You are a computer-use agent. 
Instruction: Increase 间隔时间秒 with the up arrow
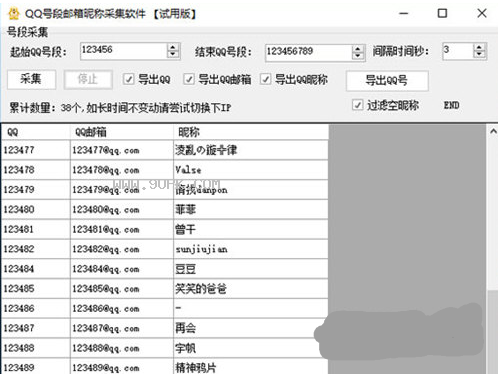point(479,47)
